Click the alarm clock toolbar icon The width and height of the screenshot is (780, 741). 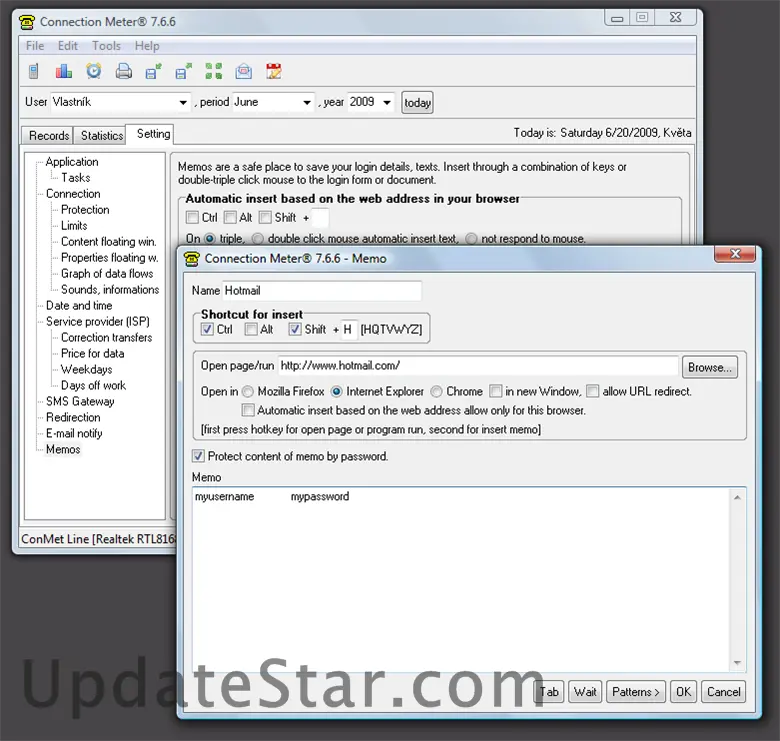[94, 71]
